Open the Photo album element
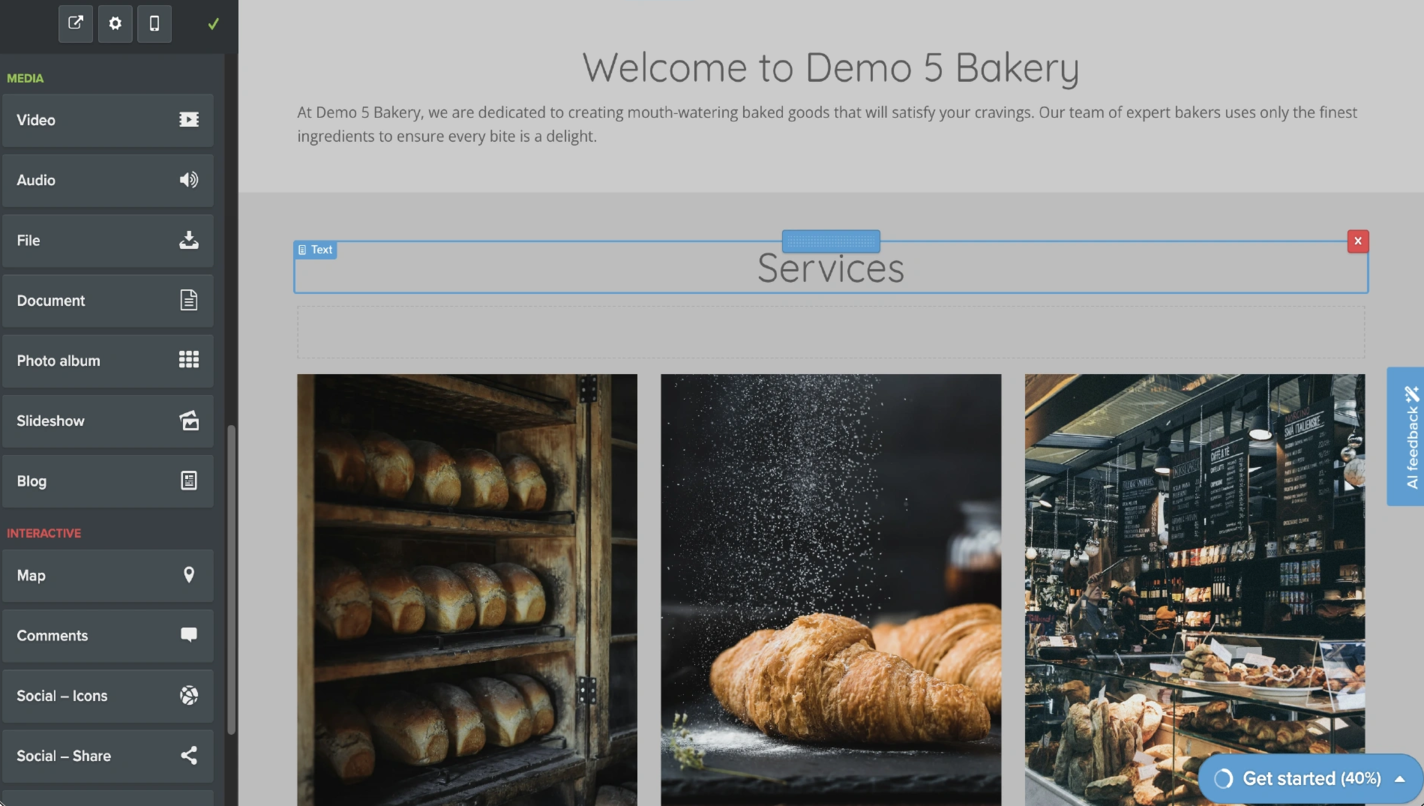Screen dimensions: 1424x806 [107, 360]
